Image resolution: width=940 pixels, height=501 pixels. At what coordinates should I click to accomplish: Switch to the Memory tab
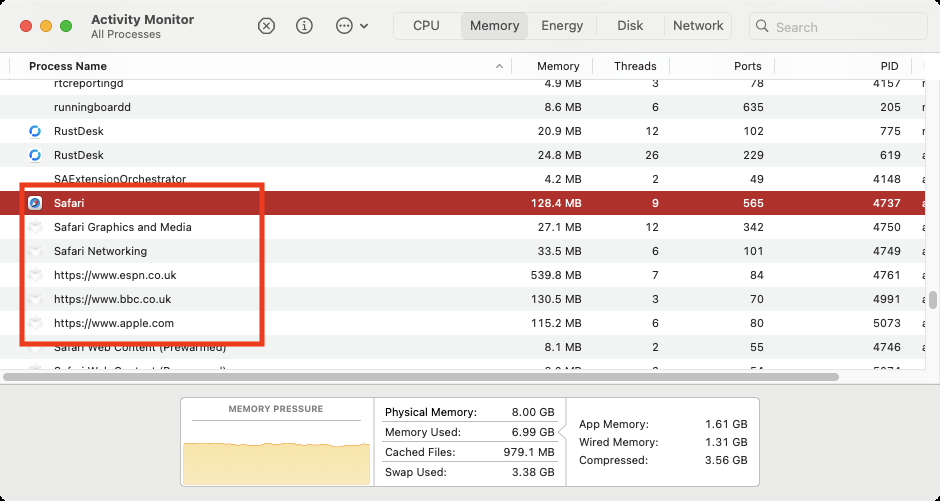[495, 26]
